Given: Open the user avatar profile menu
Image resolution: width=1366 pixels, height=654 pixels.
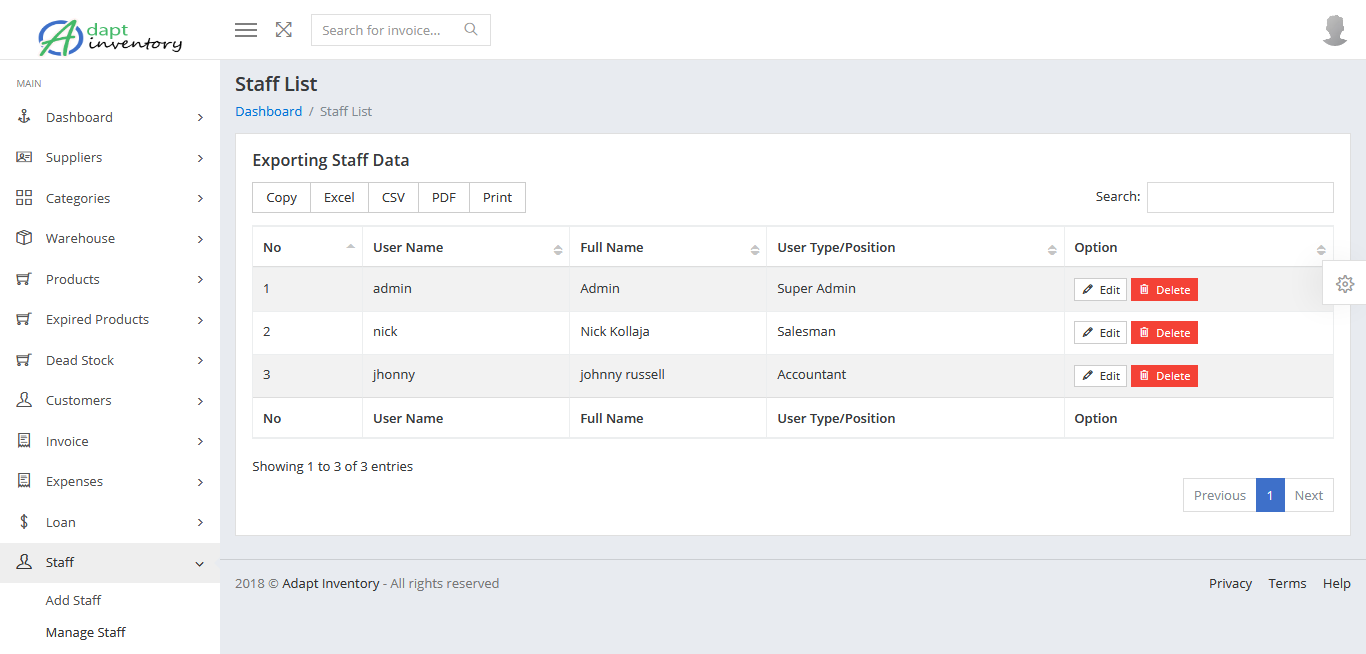Looking at the screenshot, I should pyautogui.click(x=1335, y=30).
